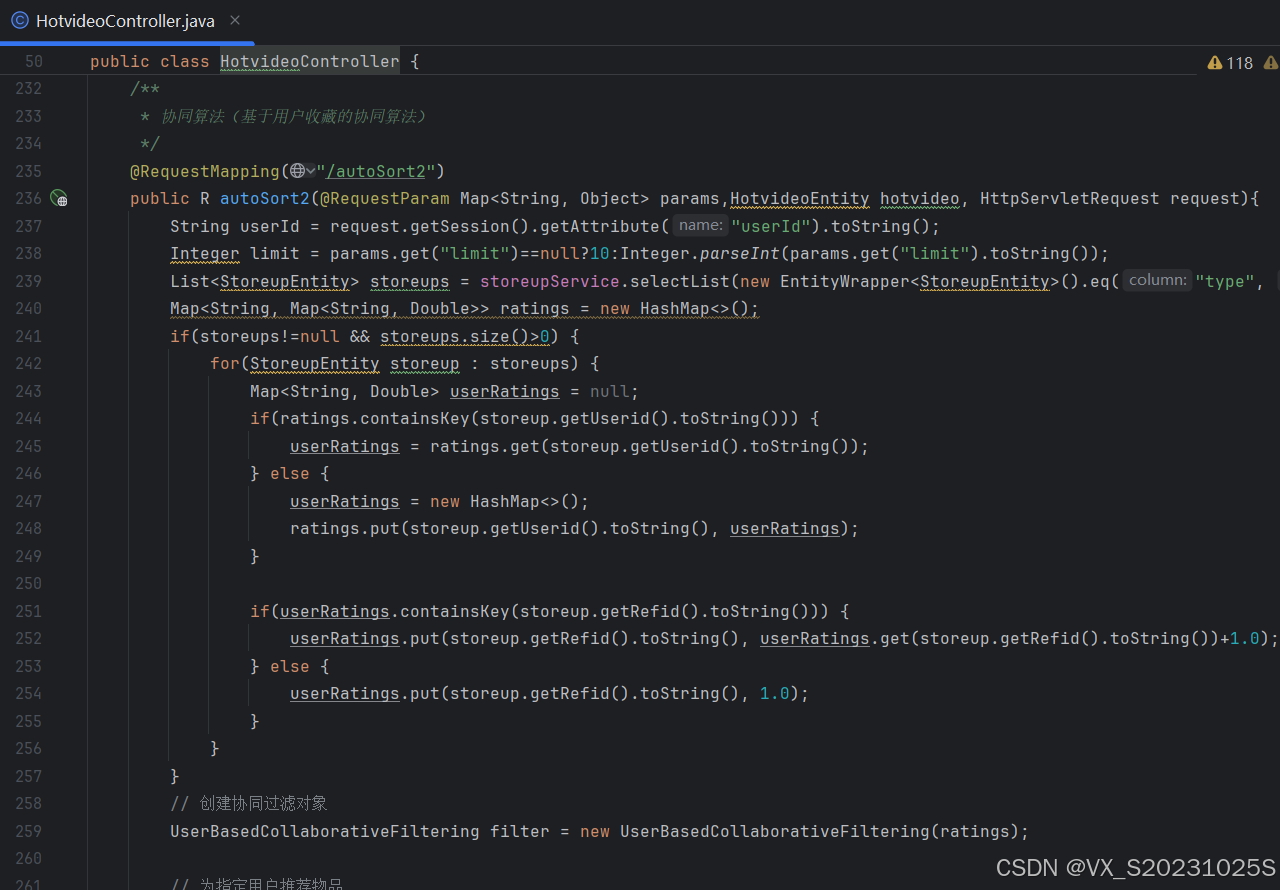The width and height of the screenshot is (1280, 890).
Task: Click the globe icon inside @RequestMapping
Action: click(298, 171)
